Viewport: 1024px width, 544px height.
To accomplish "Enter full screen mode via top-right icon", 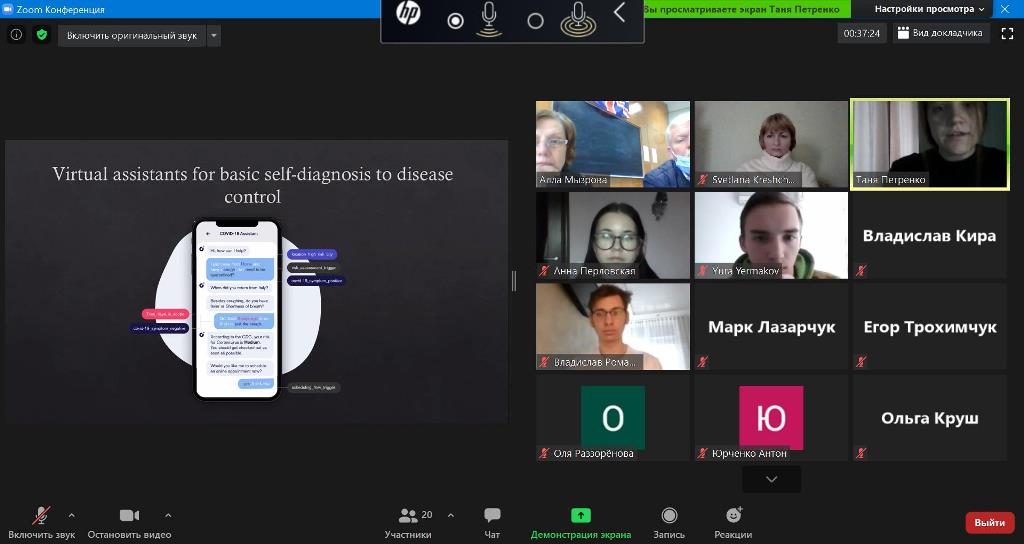I will click(x=1007, y=33).
